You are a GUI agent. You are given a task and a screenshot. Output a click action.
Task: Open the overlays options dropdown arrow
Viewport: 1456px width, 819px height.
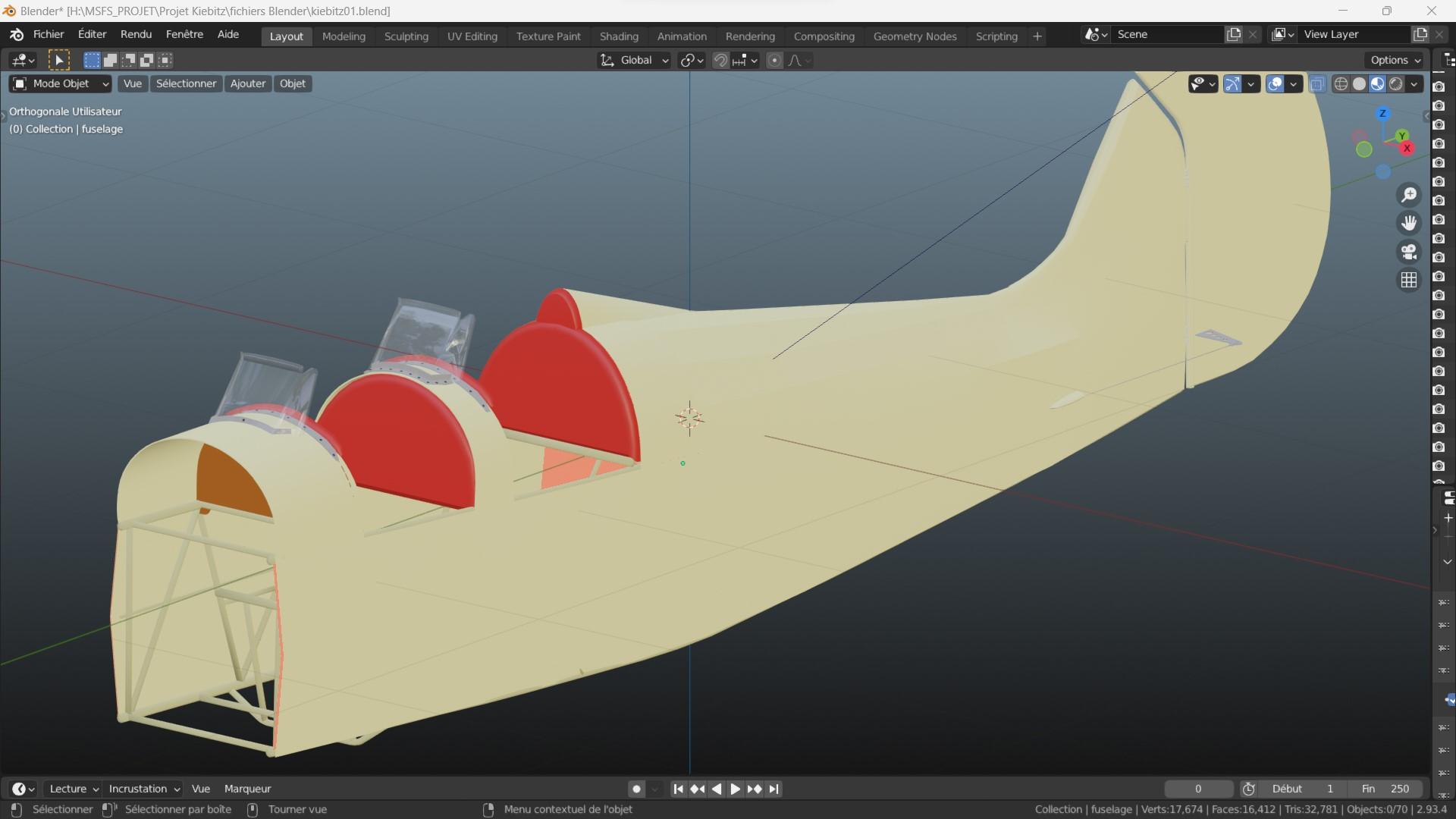[x=1293, y=84]
